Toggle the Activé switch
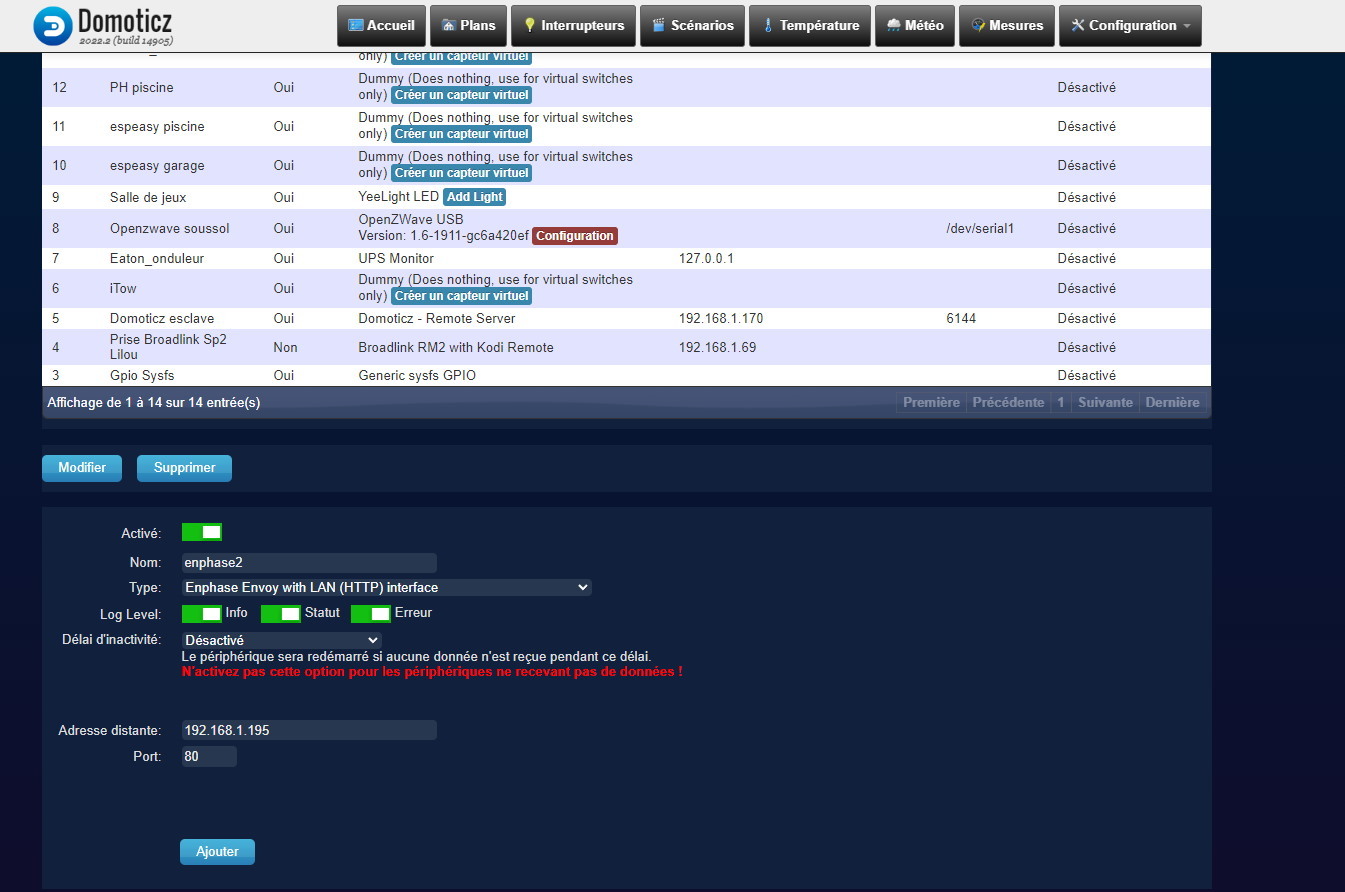This screenshot has width=1345, height=892. pyautogui.click(x=202, y=532)
